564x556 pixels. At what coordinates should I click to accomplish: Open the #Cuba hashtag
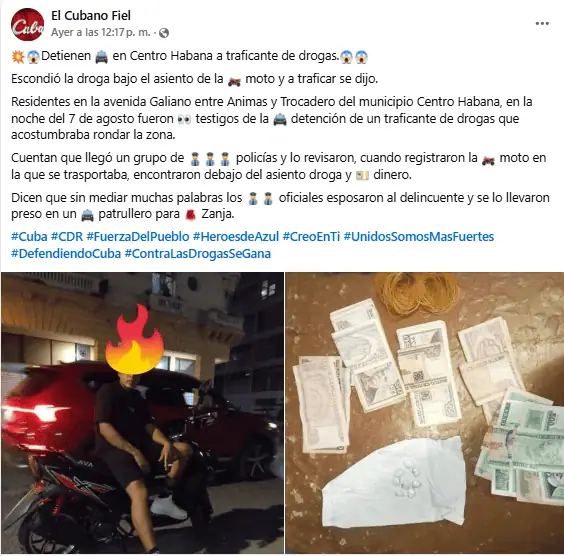tap(29, 237)
